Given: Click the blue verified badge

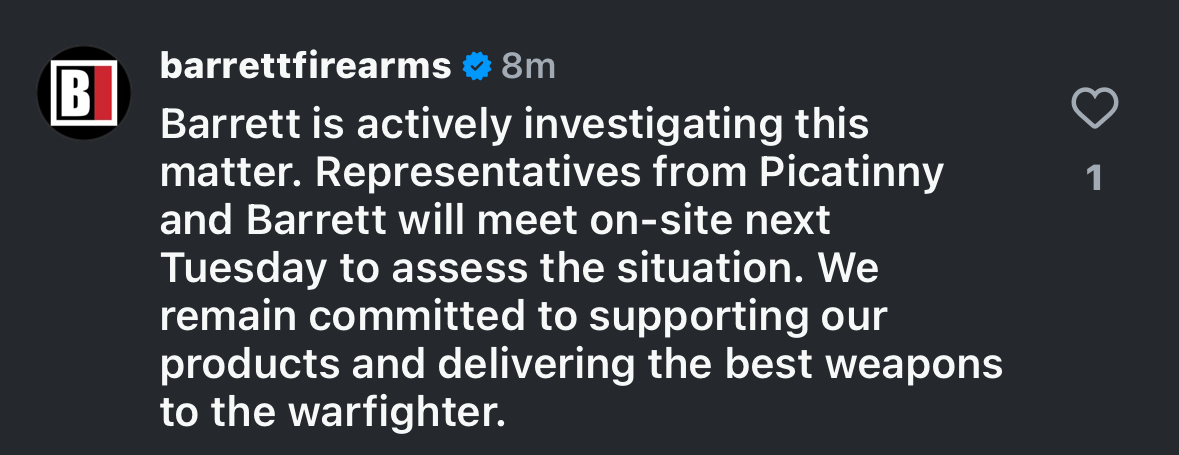Looking at the screenshot, I should click(x=477, y=67).
